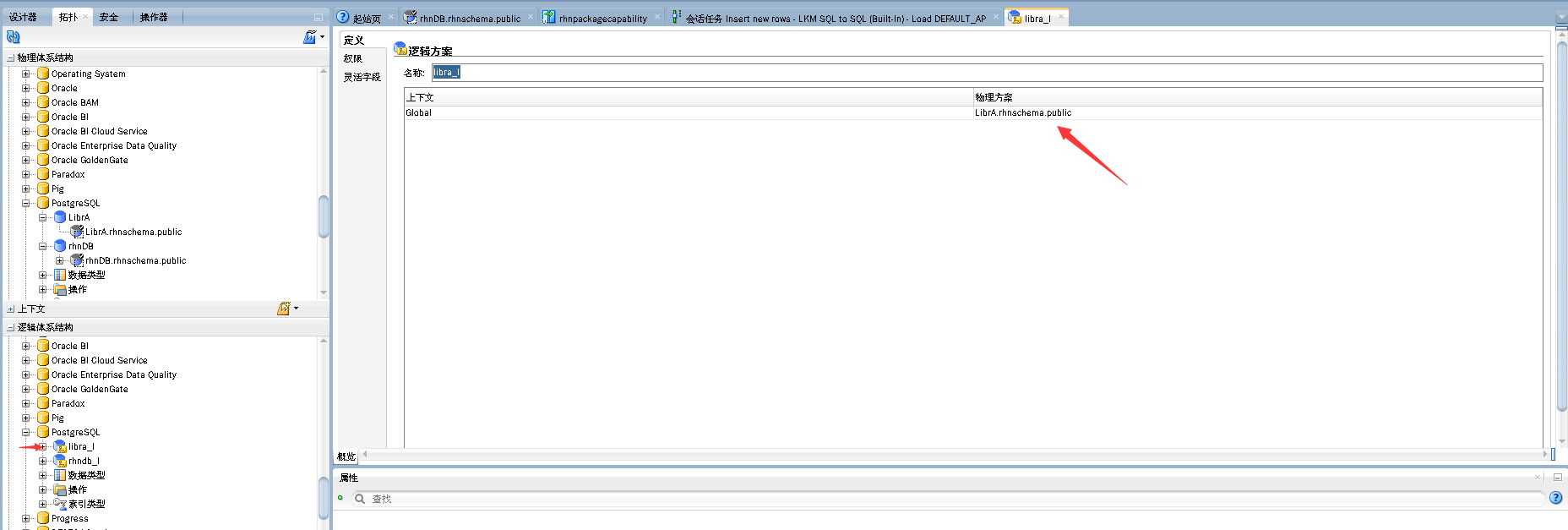Close the 拓扑 navigator tab

(85, 17)
